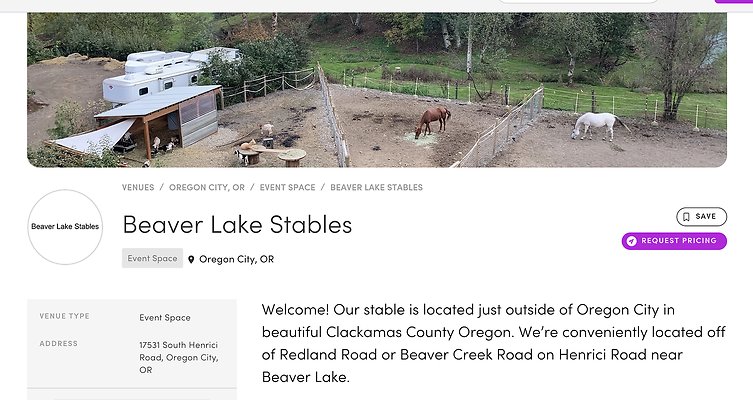Screen dimensions: 753x400
Task: Click the gray Event Space tag
Action: click(152, 258)
